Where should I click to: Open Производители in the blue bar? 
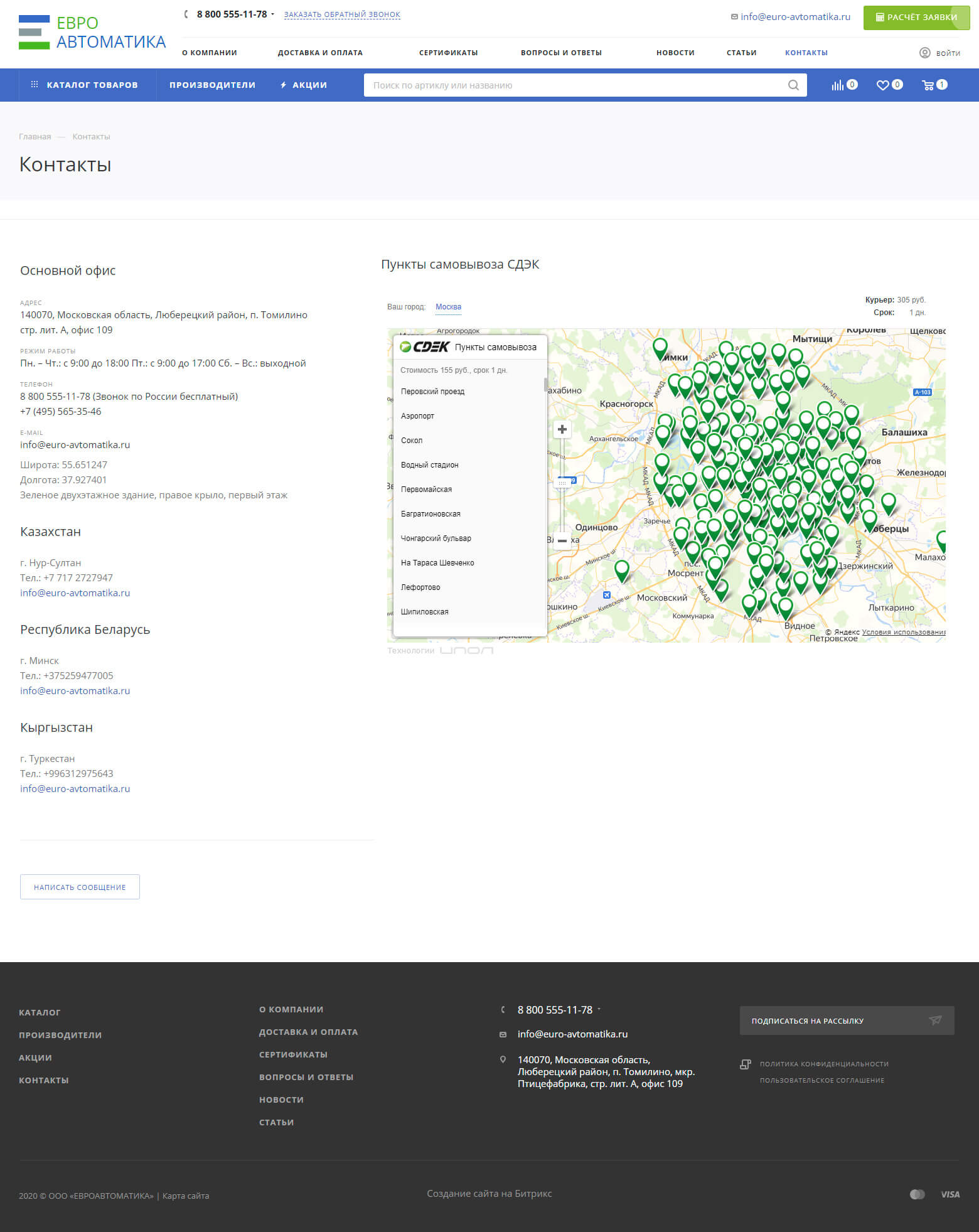pos(212,85)
